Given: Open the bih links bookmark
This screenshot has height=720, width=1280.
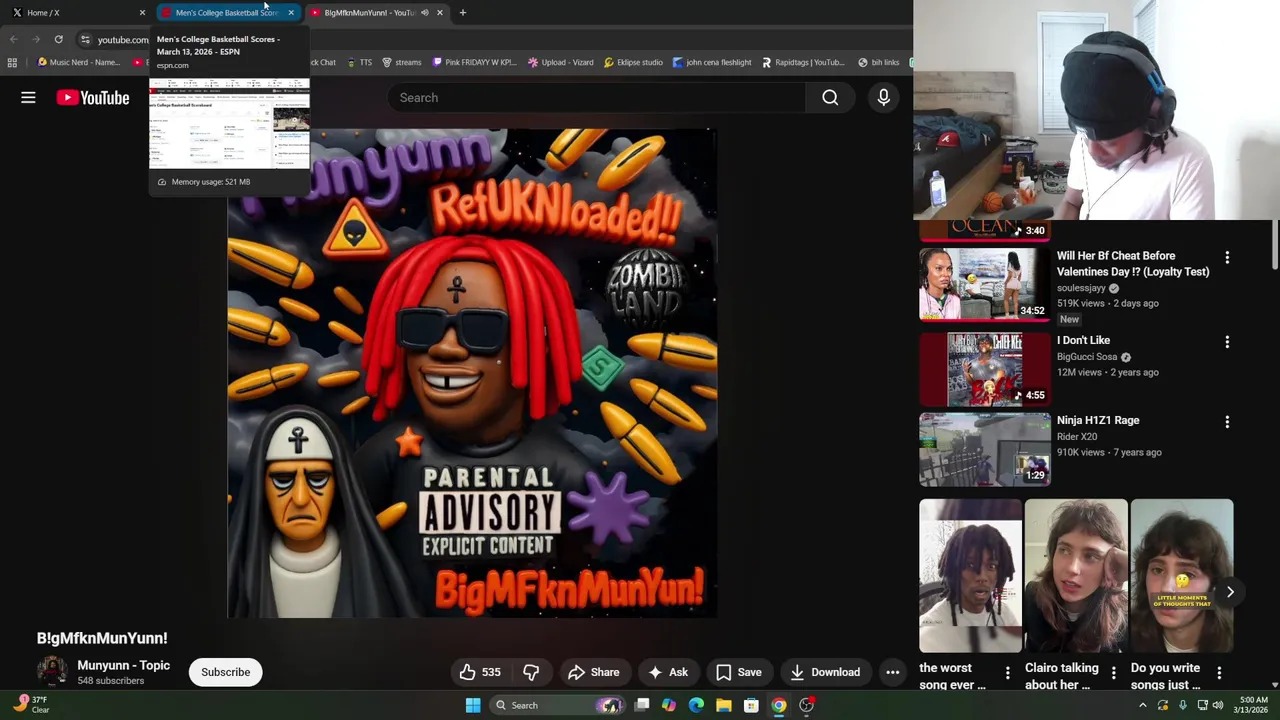Looking at the screenshot, I should (879, 62).
